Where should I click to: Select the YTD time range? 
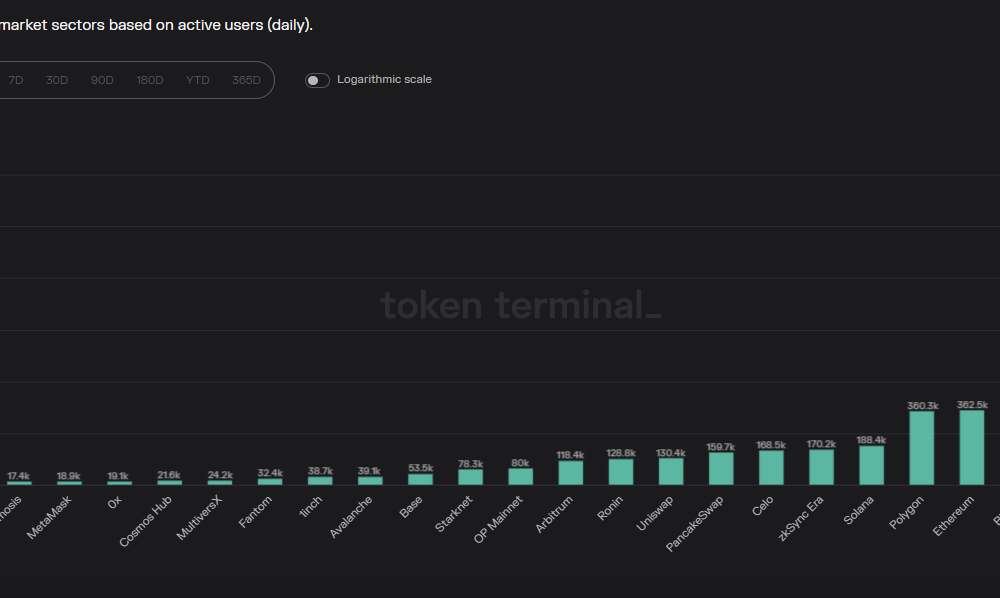pyautogui.click(x=198, y=80)
